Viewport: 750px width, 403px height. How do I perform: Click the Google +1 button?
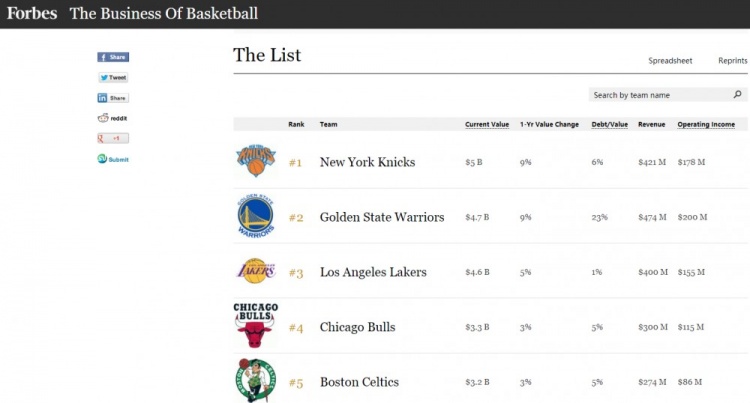(113, 138)
